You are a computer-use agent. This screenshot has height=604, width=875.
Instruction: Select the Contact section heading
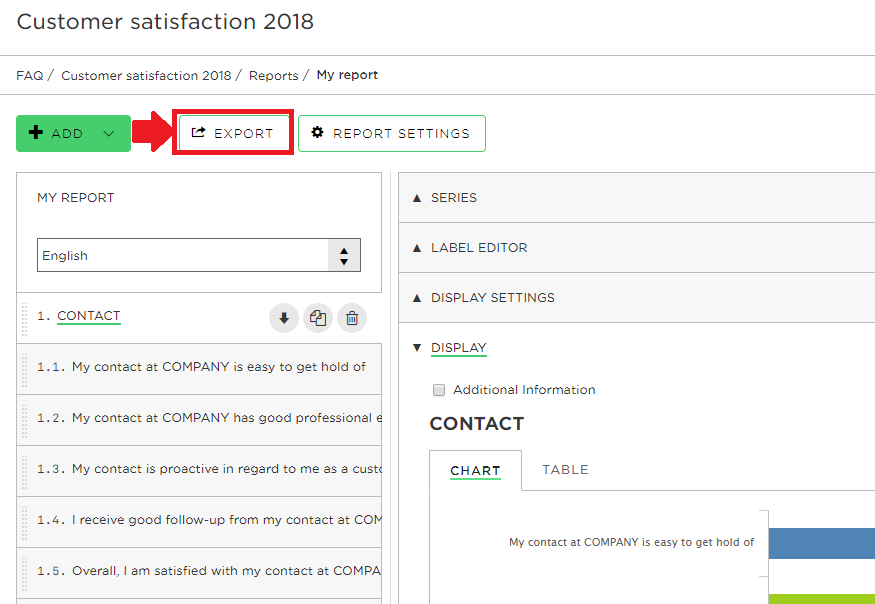click(89, 316)
